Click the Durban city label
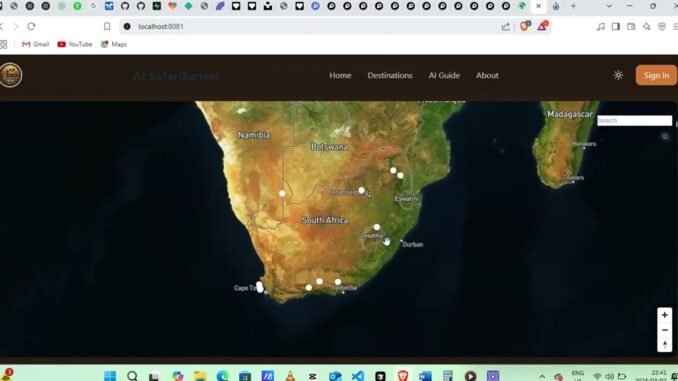Image resolution: width=678 pixels, height=381 pixels. click(413, 244)
